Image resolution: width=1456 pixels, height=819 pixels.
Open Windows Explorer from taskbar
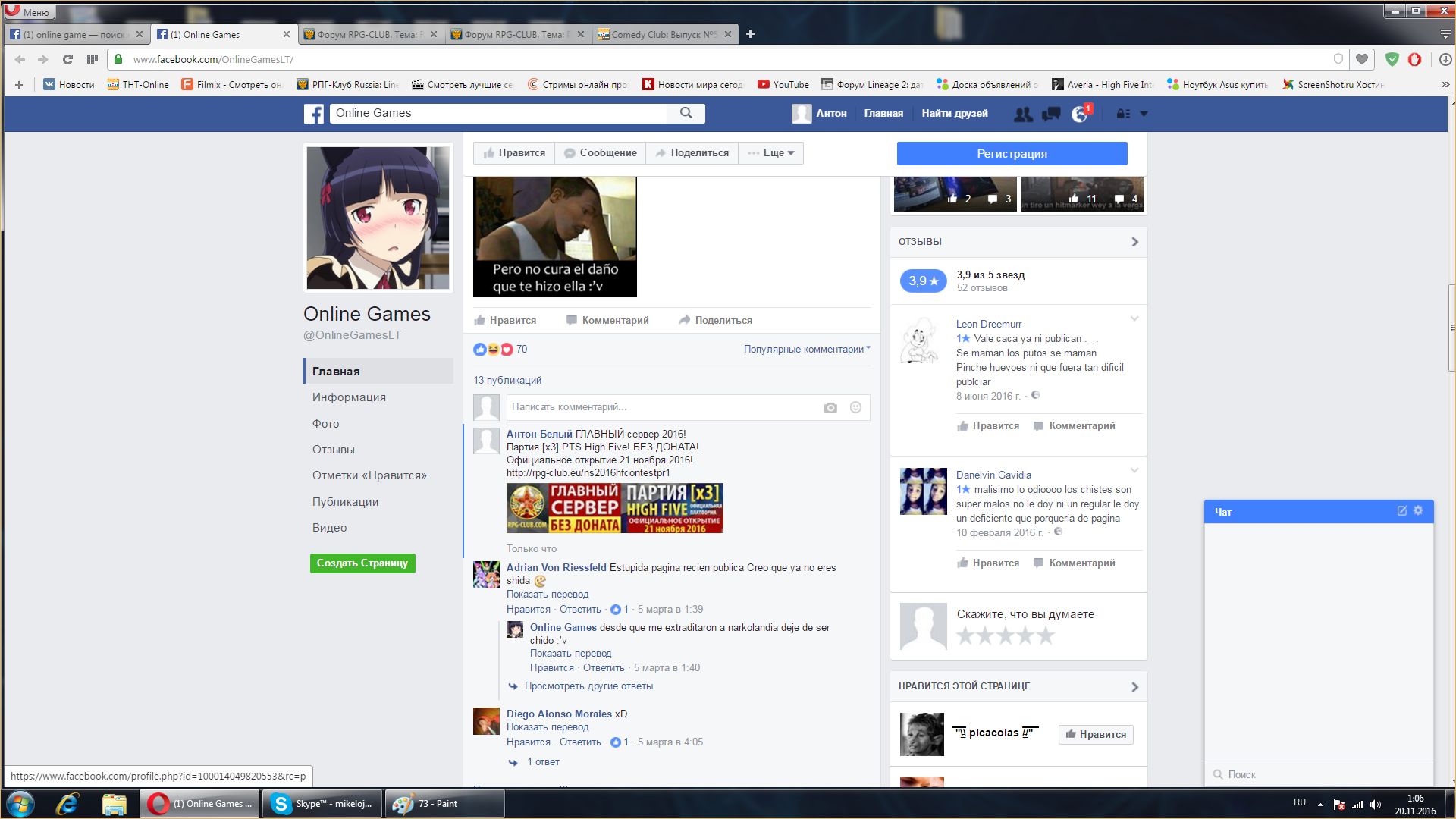(x=114, y=804)
